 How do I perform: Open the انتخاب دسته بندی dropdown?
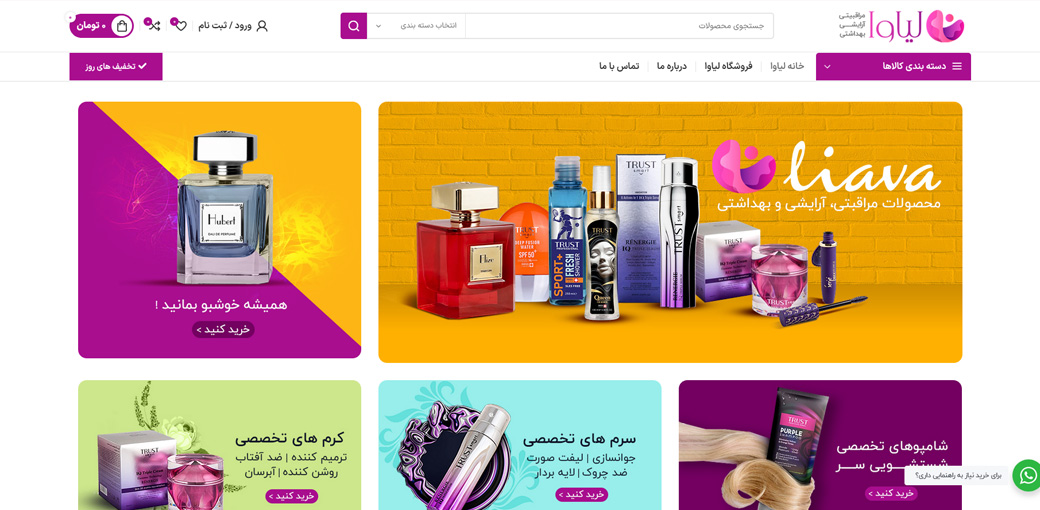(417, 26)
